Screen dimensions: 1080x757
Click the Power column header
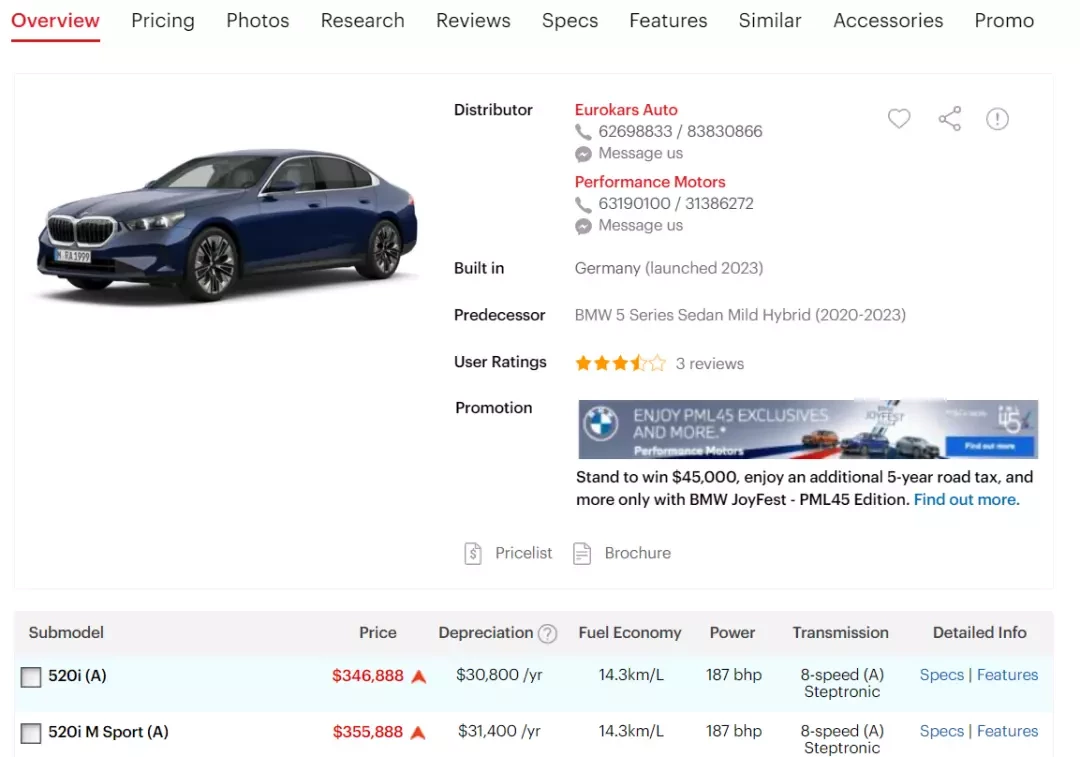pyautogui.click(x=732, y=632)
